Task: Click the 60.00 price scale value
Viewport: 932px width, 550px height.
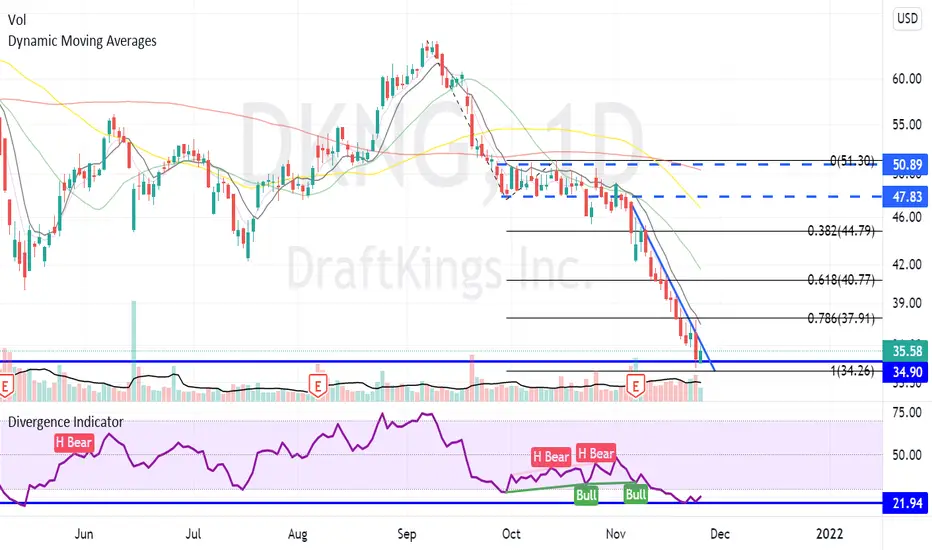Action: click(907, 79)
